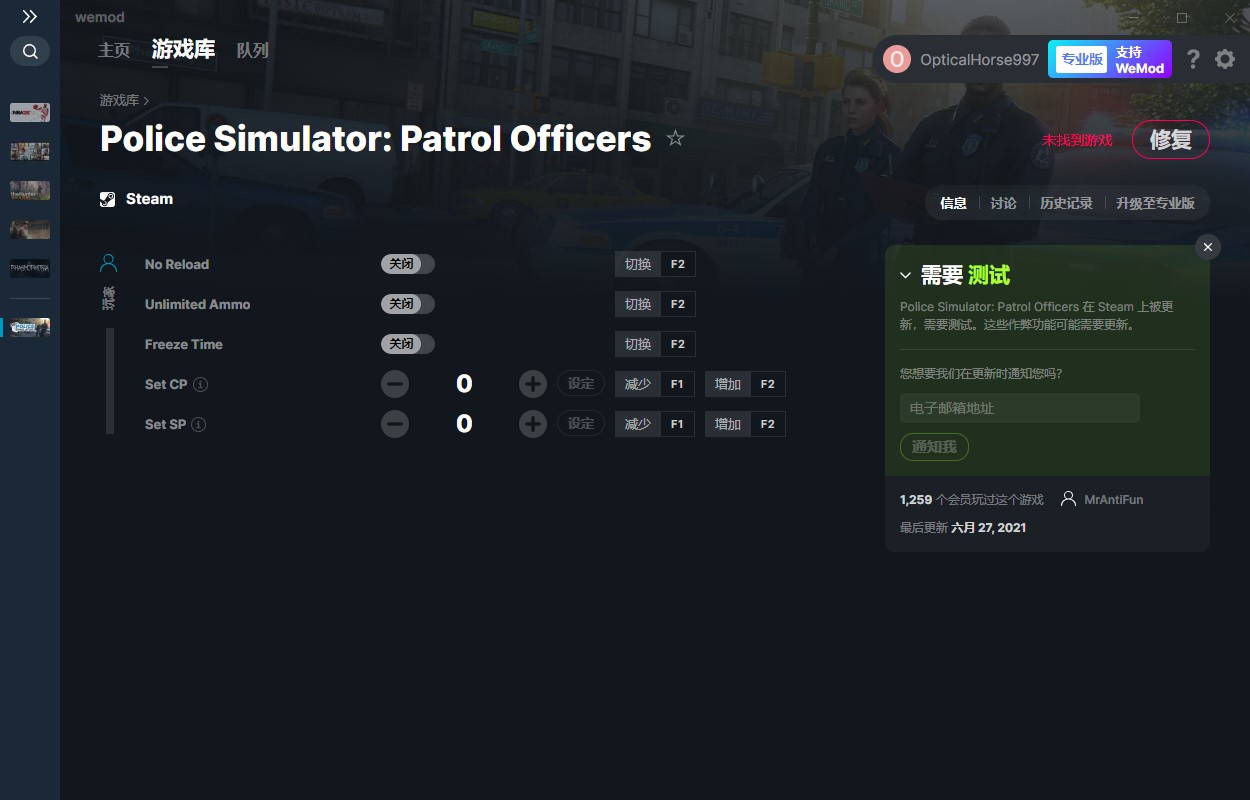Click Set CP 设定 button
1250x800 pixels.
pyautogui.click(x=581, y=384)
